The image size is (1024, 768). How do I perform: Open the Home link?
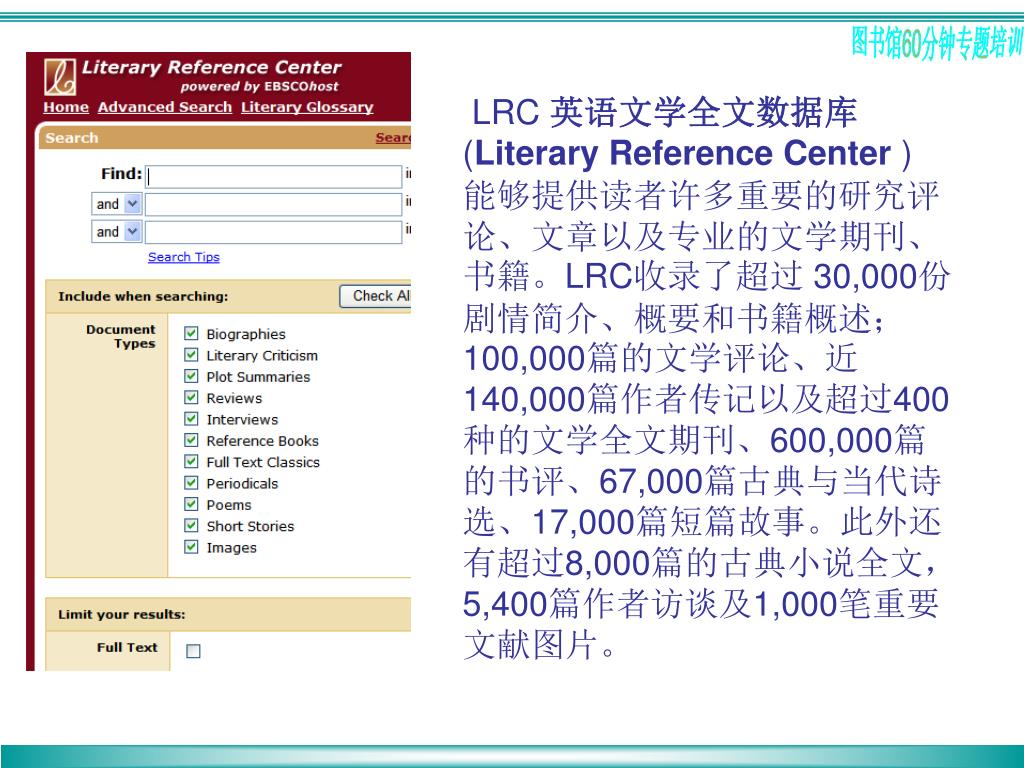(x=66, y=107)
